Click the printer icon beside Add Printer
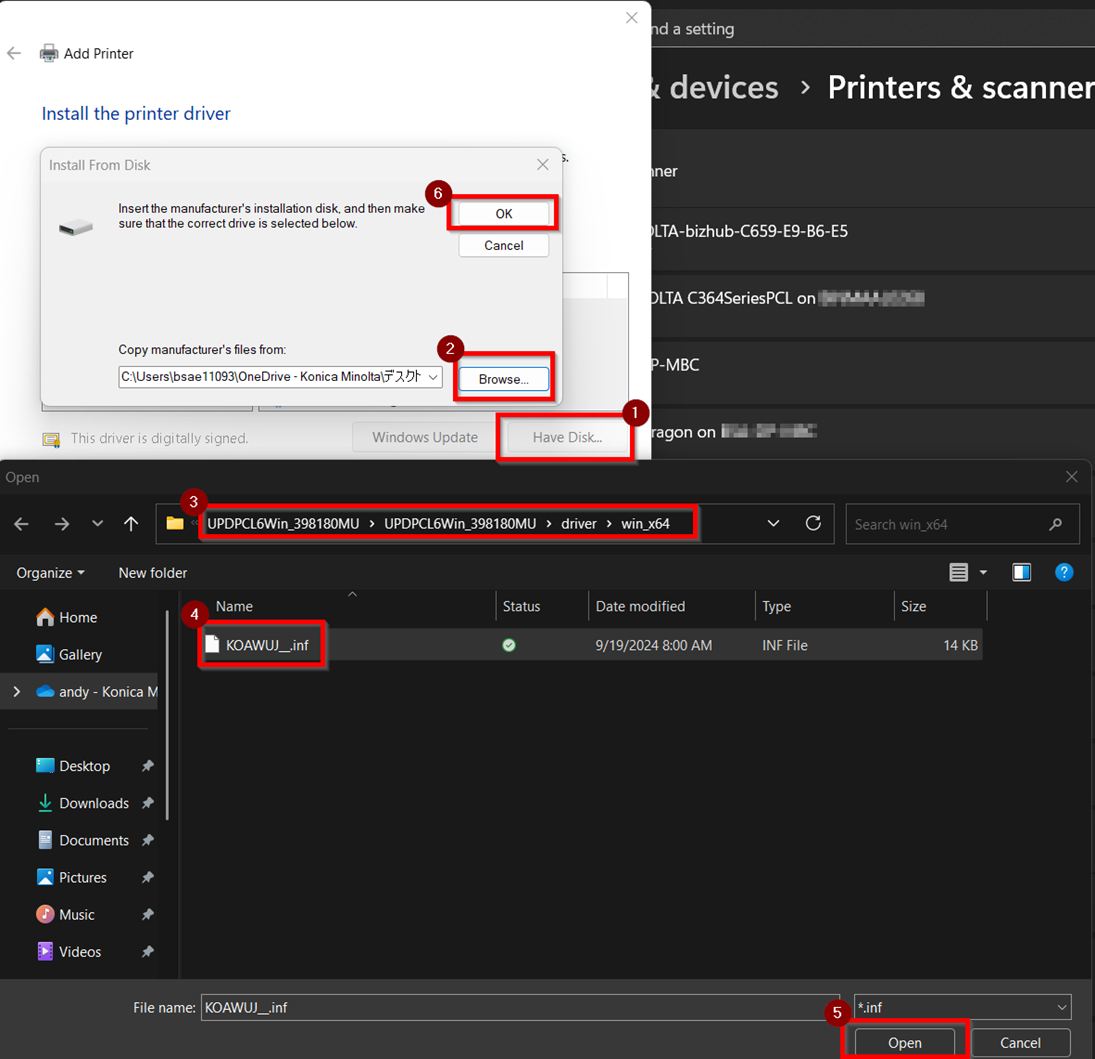The width and height of the screenshot is (1095, 1059). (x=48, y=53)
